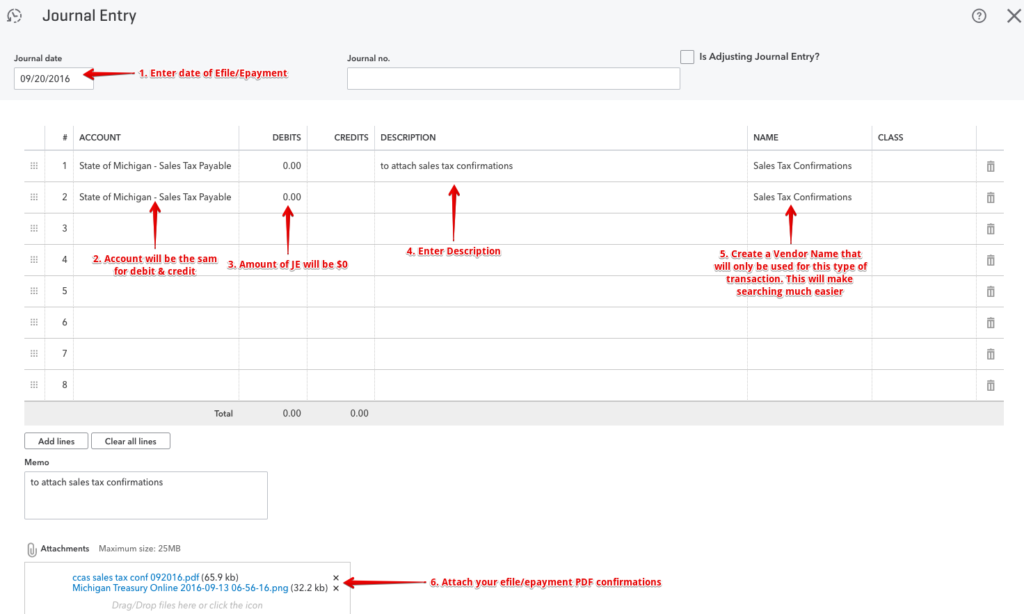1024x614 pixels.
Task: Delete journal line 1 with trash icon
Action: (x=990, y=166)
